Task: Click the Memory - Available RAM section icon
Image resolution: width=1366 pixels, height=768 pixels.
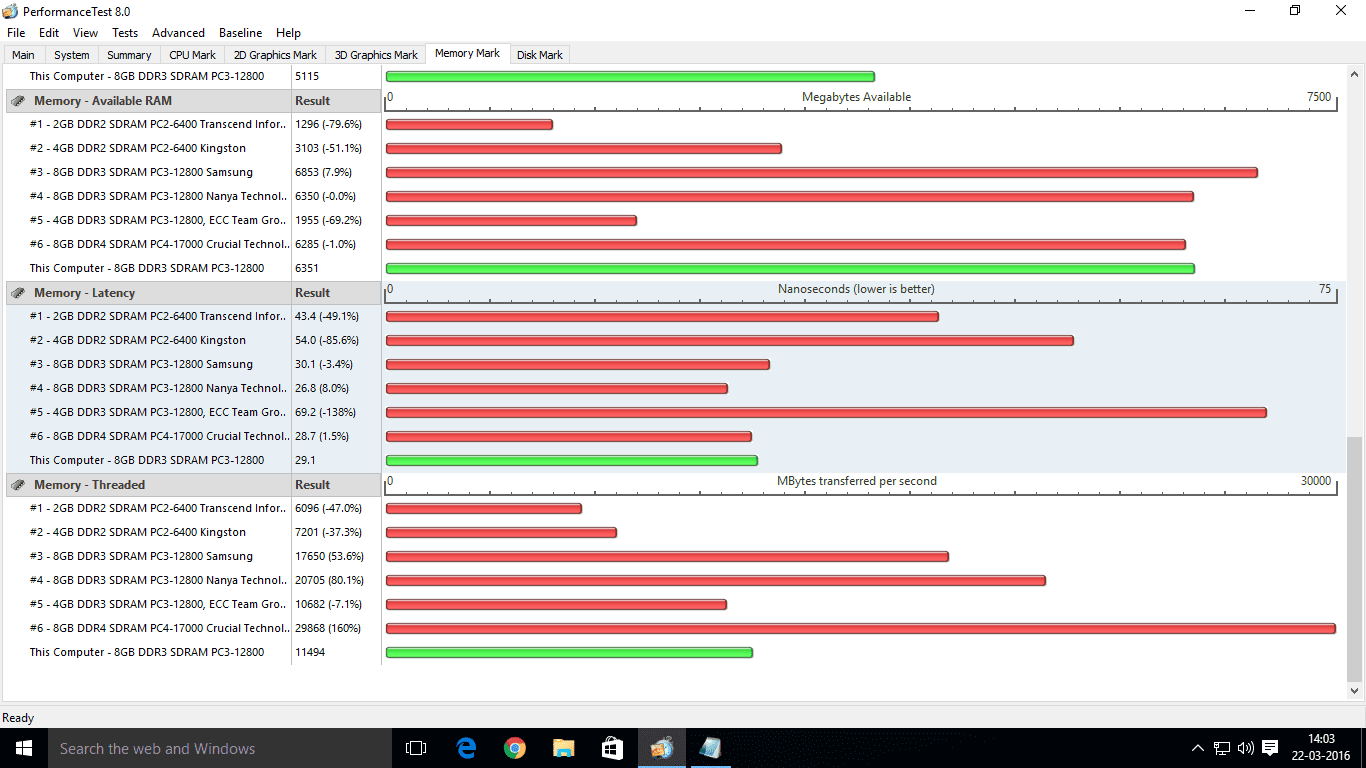Action: tap(18, 101)
